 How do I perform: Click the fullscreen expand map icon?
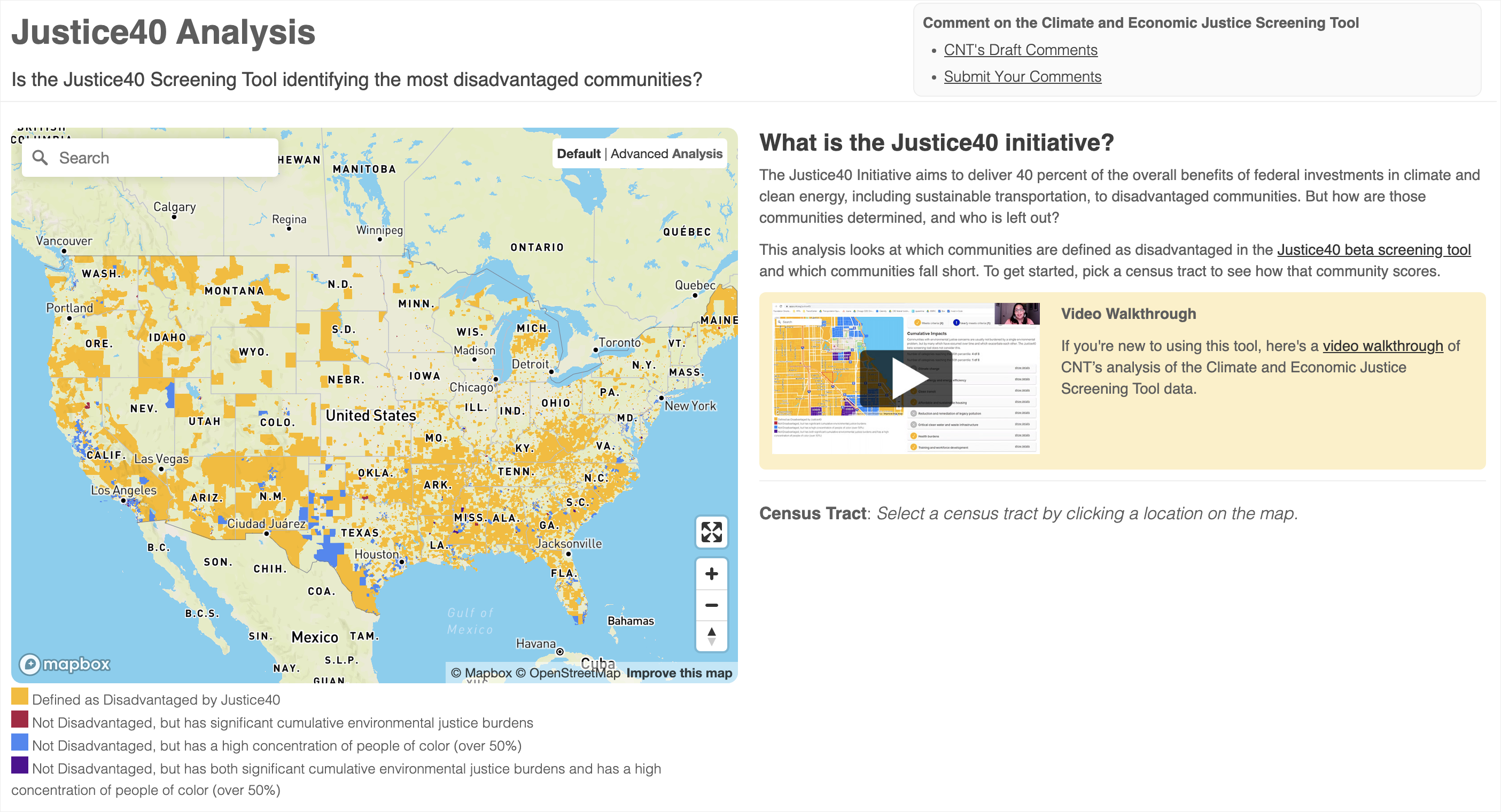711,531
